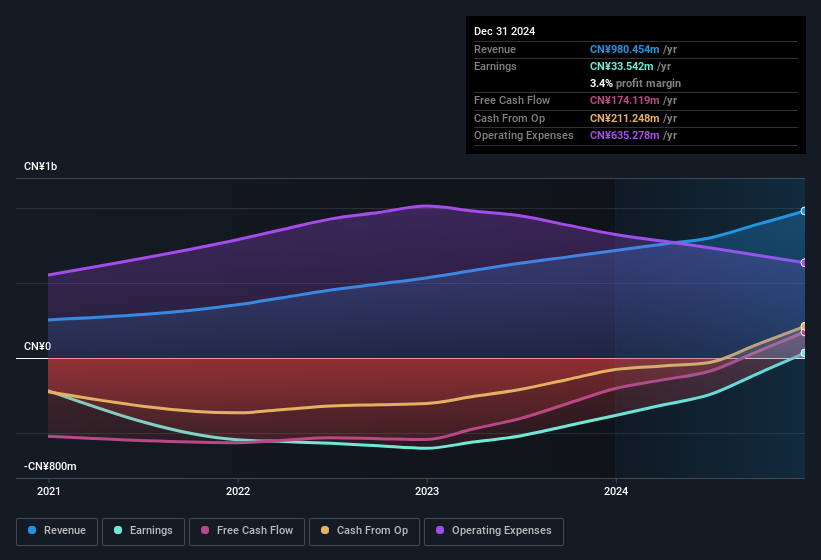Click the CN¥980.454m revenue value
This screenshot has height=560, width=821.
[x=624, y=49]
